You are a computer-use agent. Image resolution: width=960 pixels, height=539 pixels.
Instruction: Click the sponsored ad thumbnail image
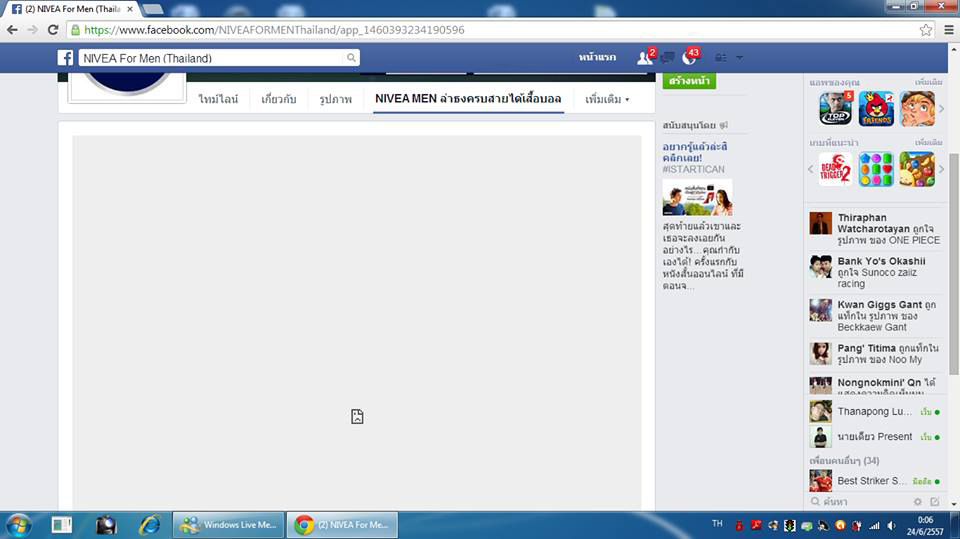(x=697, y=197)
